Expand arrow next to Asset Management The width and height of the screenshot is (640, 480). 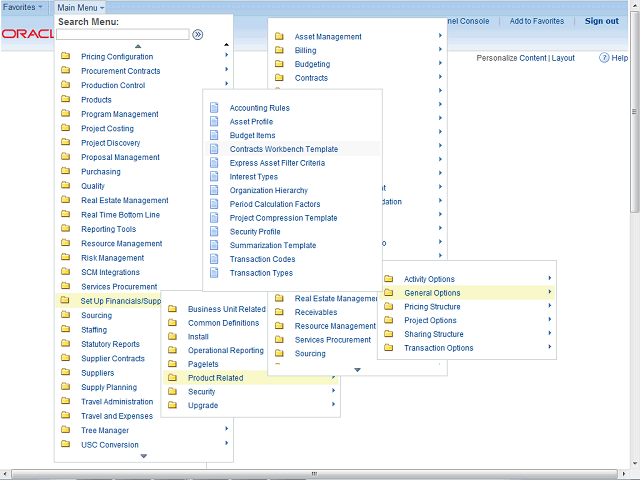coord(440,36)
